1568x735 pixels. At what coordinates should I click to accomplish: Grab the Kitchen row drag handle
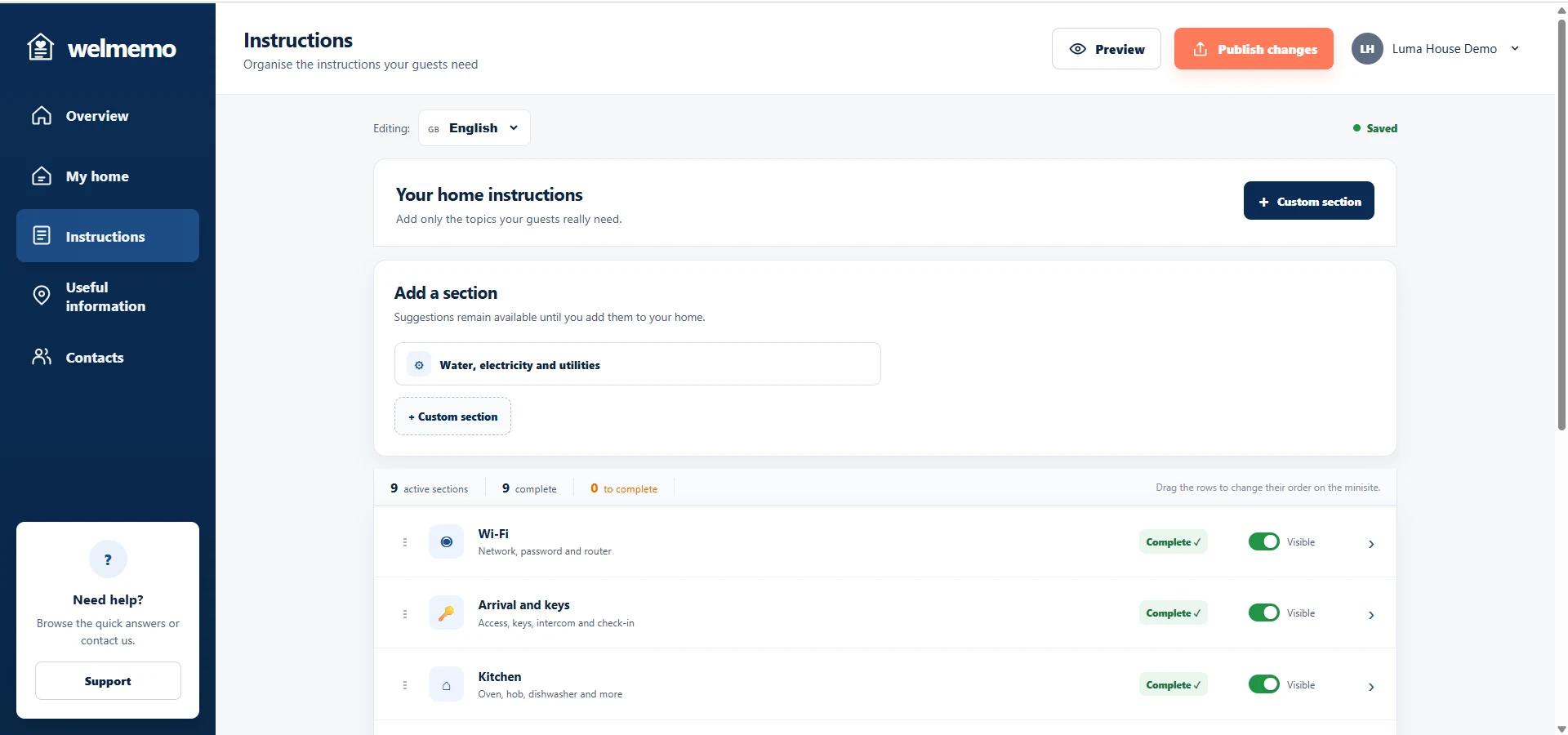(x=405, y=685)
